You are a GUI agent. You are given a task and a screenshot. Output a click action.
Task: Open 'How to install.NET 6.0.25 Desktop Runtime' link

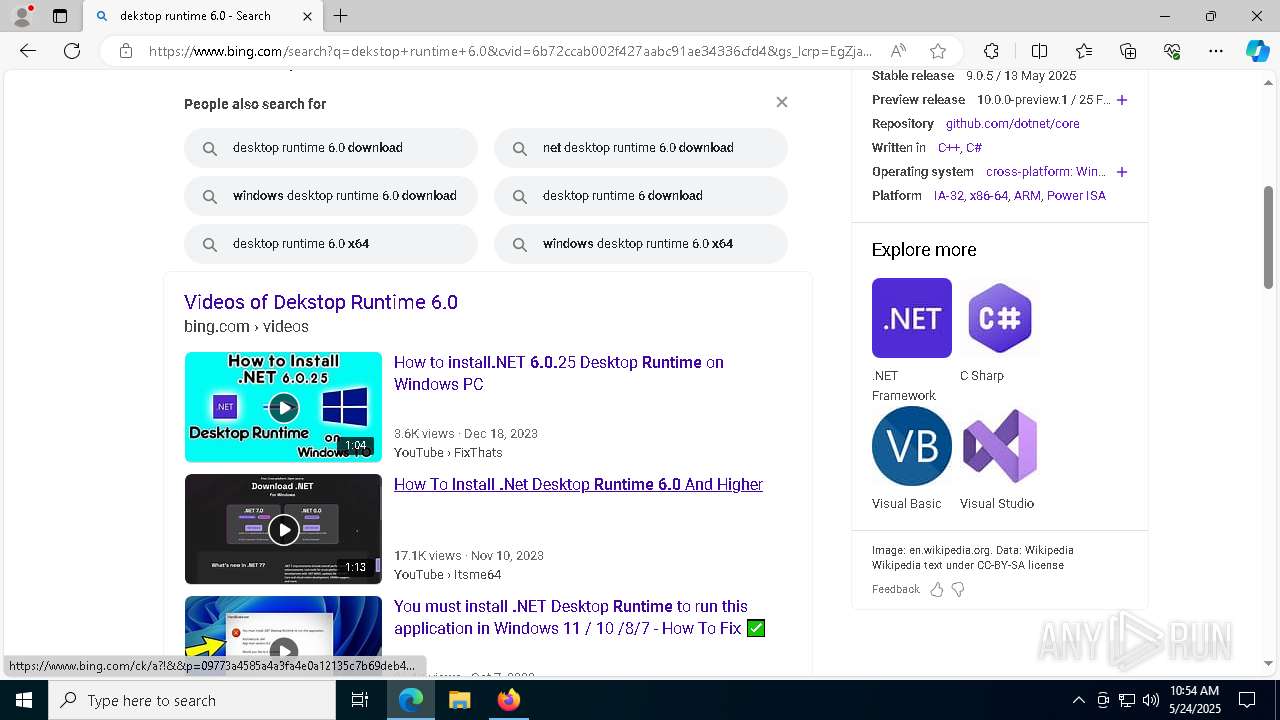(559, 373)
